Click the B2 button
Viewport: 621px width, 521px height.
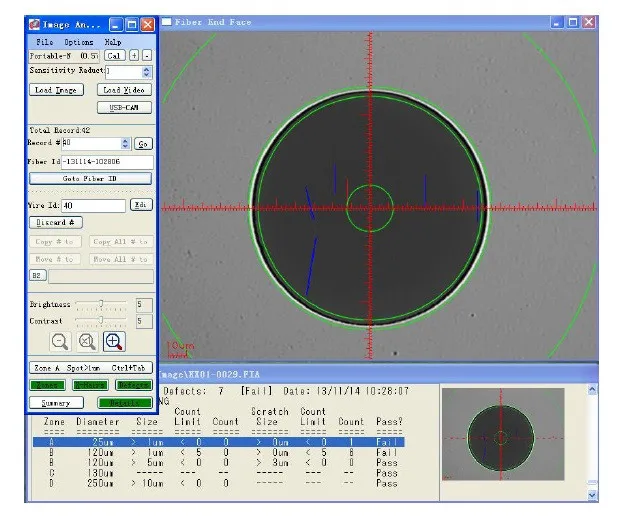tap(38, 275)
